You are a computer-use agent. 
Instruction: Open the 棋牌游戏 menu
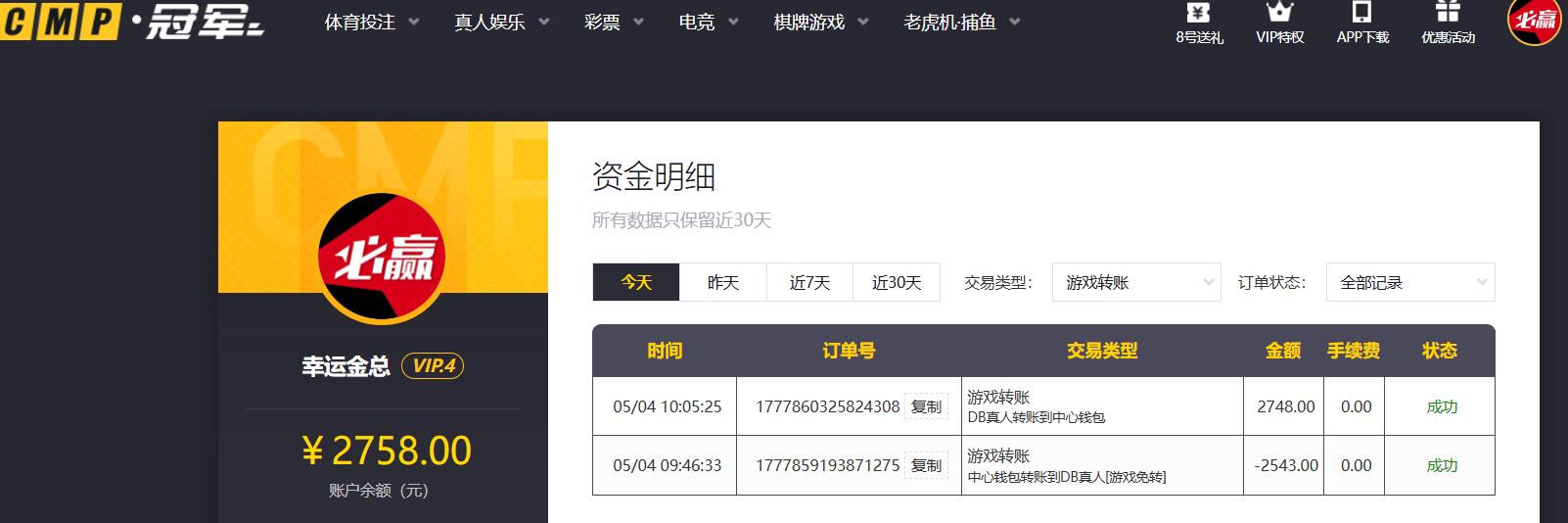click(x=808, y=22)
